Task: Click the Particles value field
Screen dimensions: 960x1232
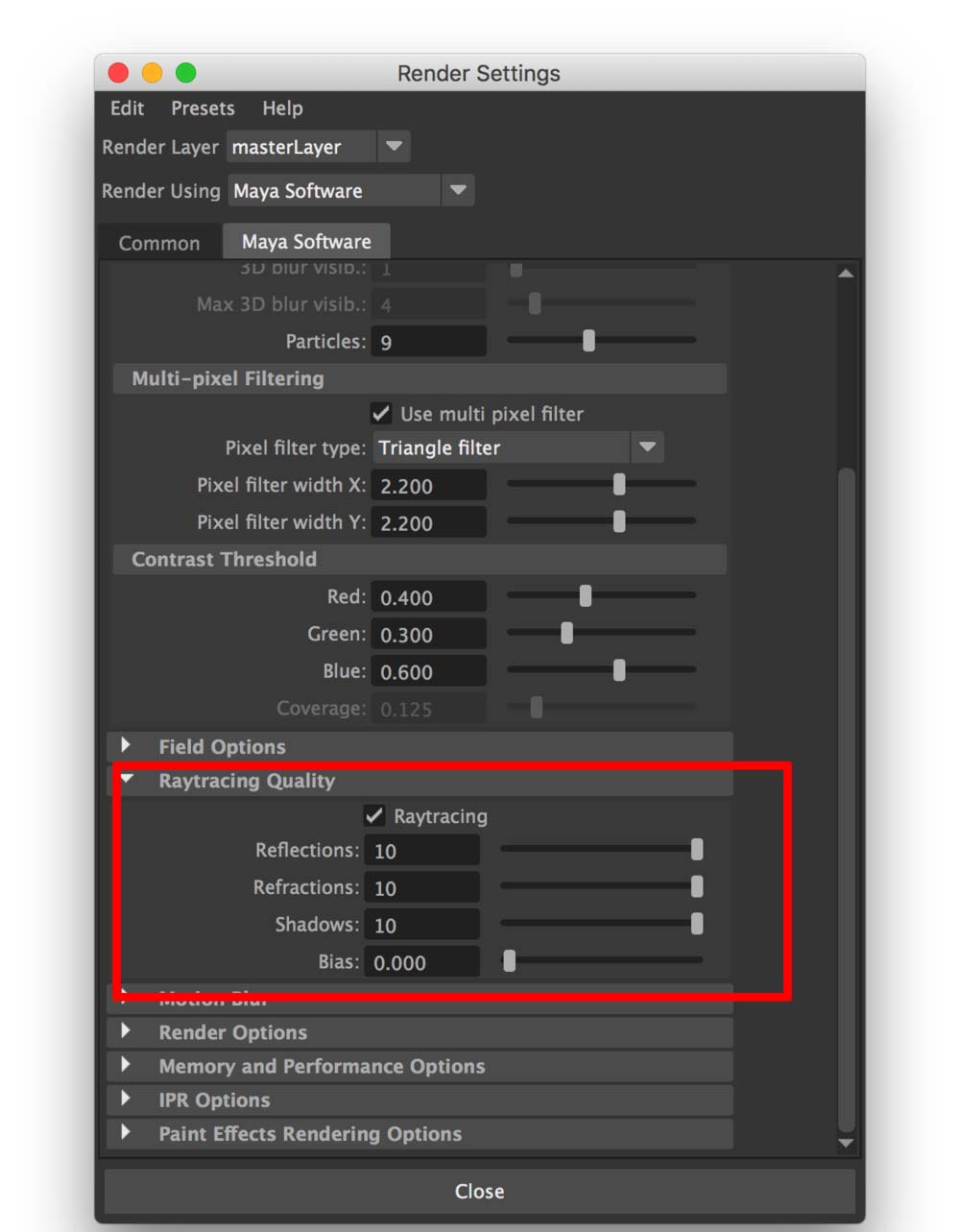Action: tap(428, 342)
